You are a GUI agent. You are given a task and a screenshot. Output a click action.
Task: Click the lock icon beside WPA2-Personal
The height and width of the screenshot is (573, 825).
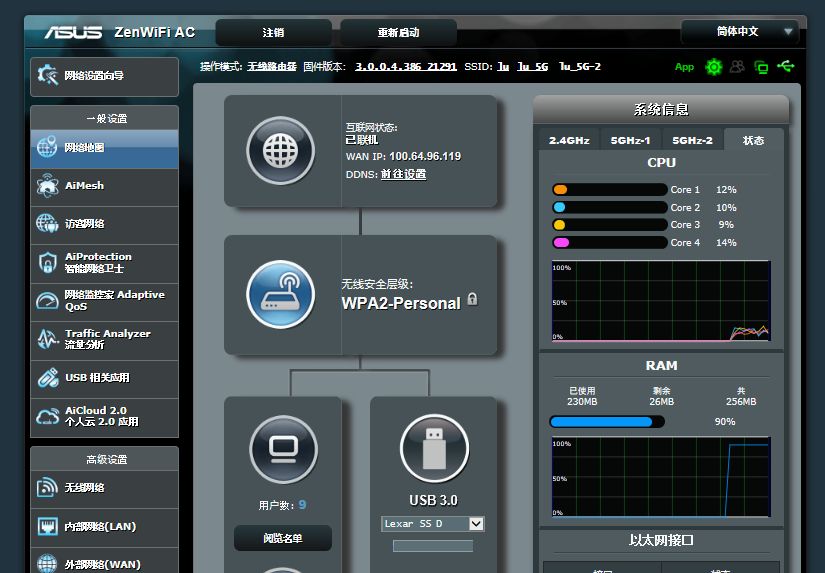coord(472,299)
